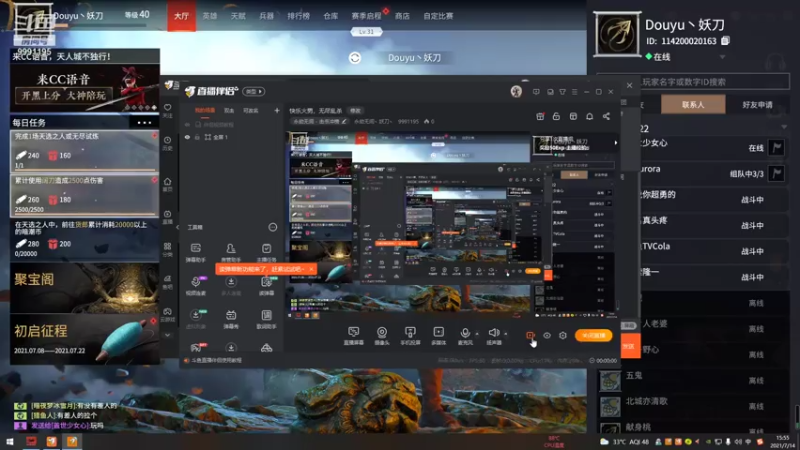Viewport: 800px width, 450px height.
Task: Open 初启征程 event banner
Action: pyautogui.click(x=85, y=339)
